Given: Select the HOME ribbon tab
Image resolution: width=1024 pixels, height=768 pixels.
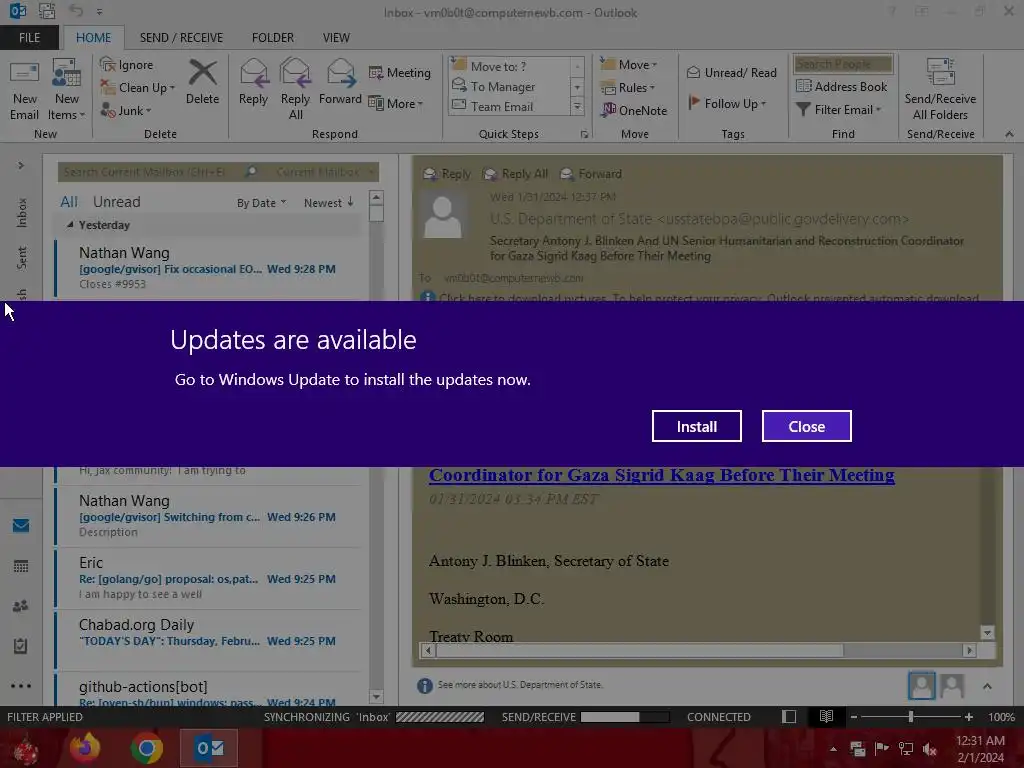Looking at the screenshot, I should pyautogui.click(x=93, y=38).
